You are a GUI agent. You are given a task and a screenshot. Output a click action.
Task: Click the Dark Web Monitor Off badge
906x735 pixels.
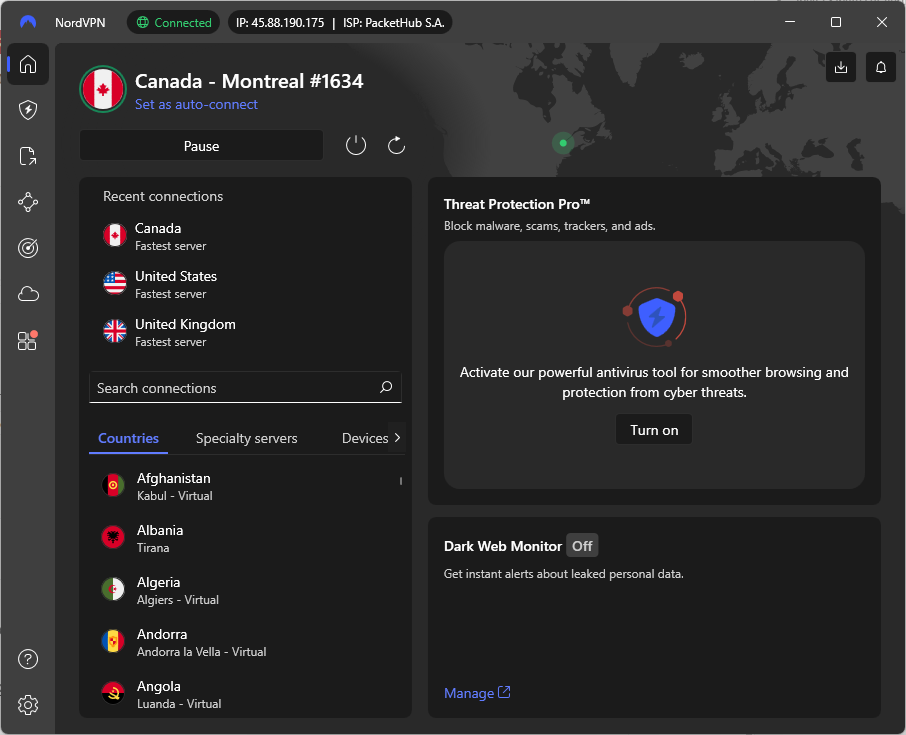(582, 546)
